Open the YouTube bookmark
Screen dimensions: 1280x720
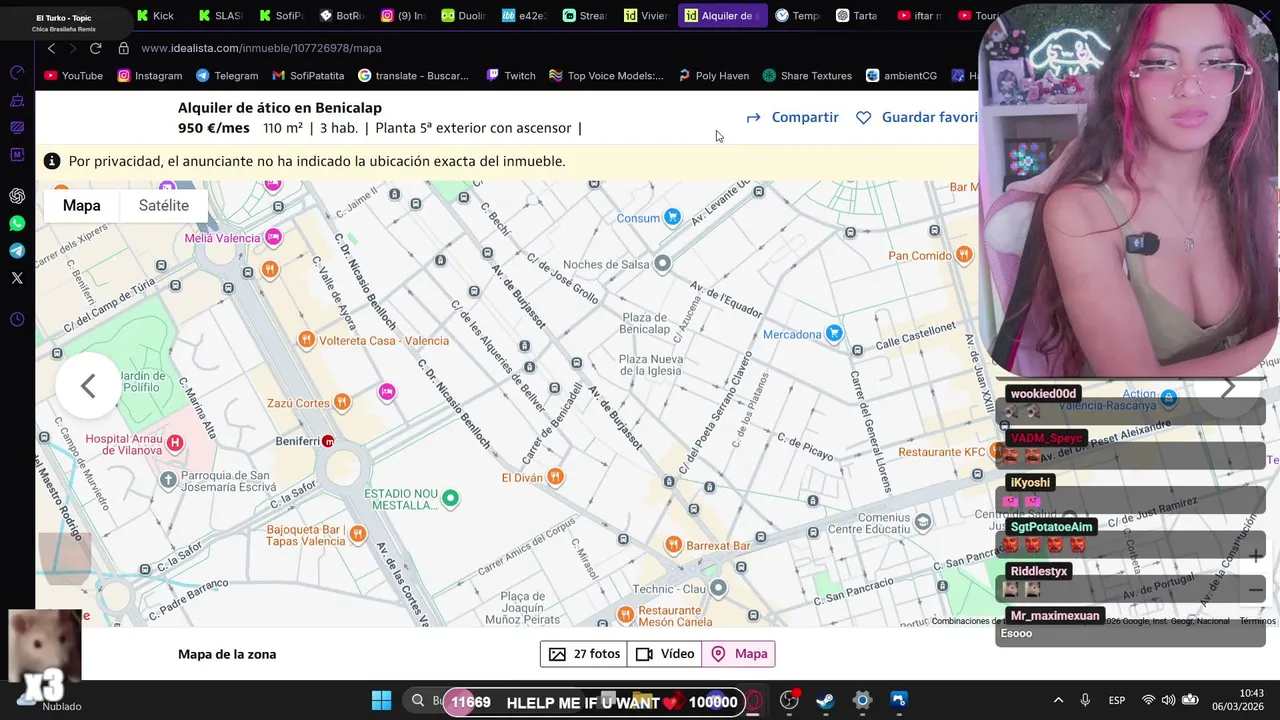pyautogui.click(x=74, y=76)
